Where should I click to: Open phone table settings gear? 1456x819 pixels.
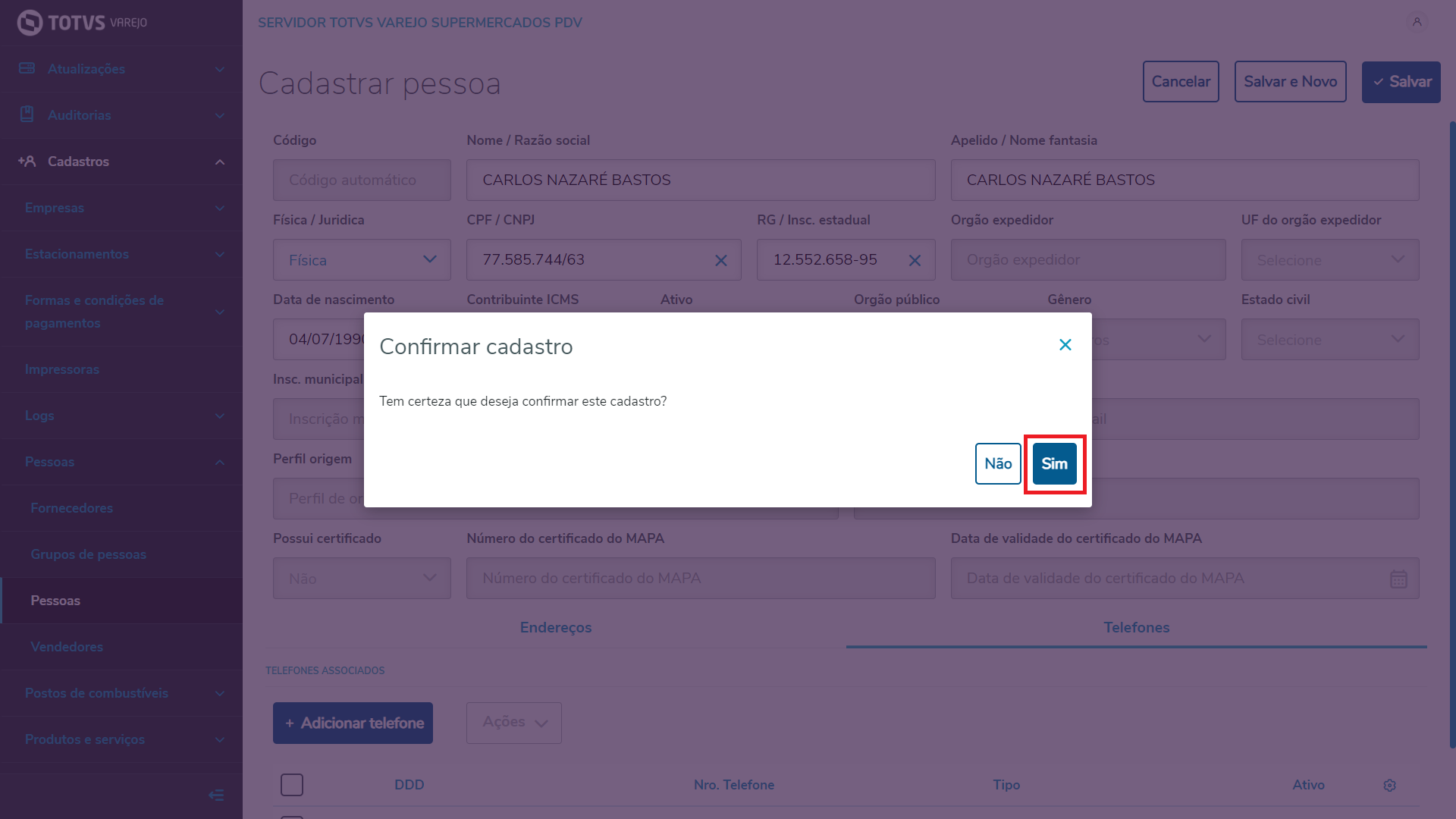(1389, 785)
